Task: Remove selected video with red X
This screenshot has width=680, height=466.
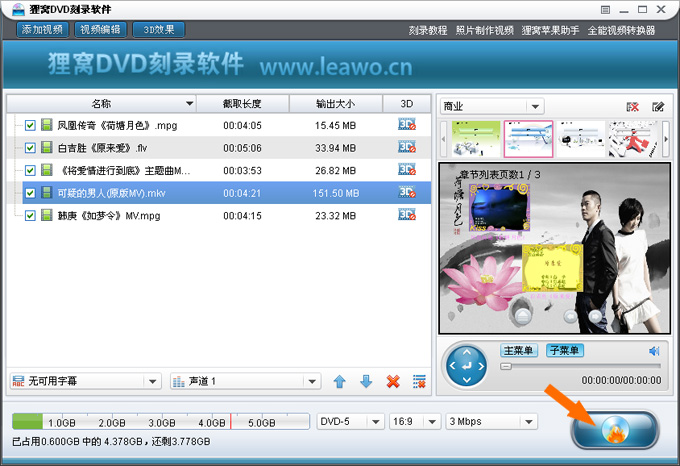Action: 393,382
